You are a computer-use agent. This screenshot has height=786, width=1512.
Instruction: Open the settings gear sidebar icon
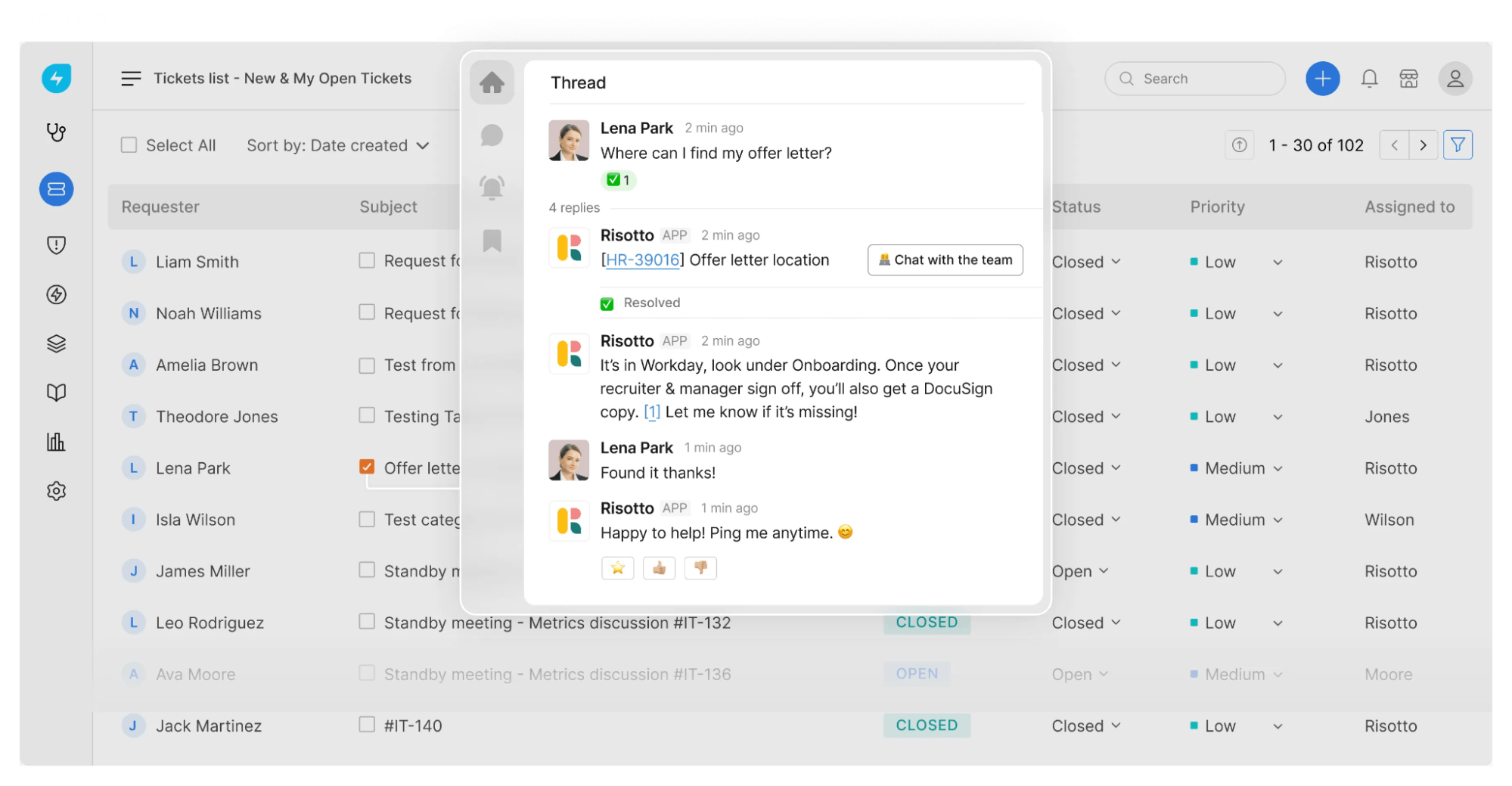pos(56,490)
